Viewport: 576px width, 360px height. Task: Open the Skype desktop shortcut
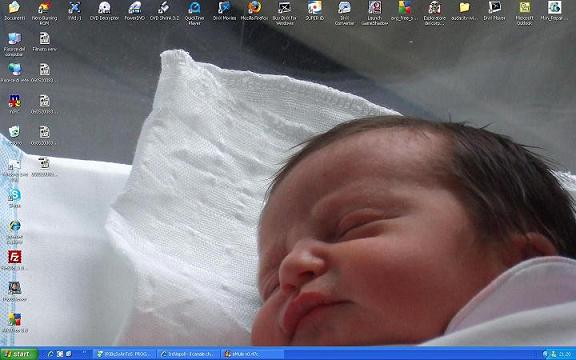coord(15,198)
